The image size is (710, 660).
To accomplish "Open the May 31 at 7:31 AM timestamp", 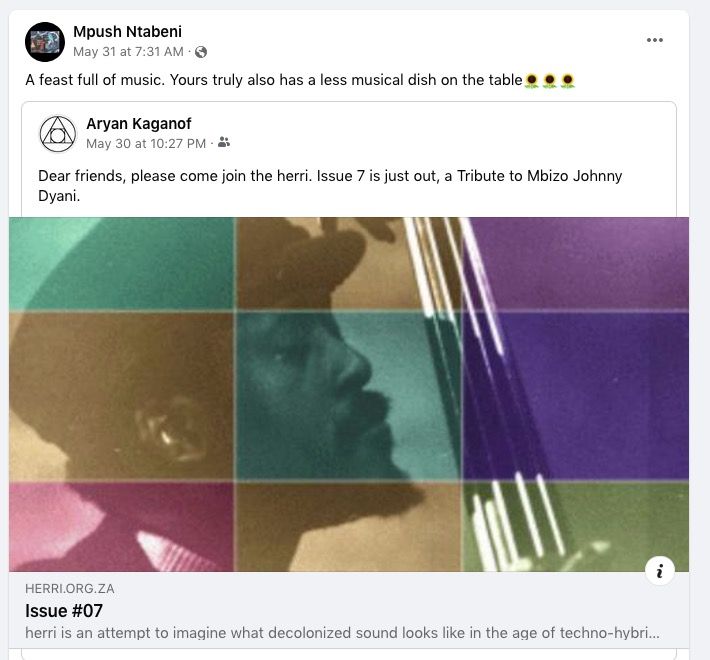I will point(128,51).
